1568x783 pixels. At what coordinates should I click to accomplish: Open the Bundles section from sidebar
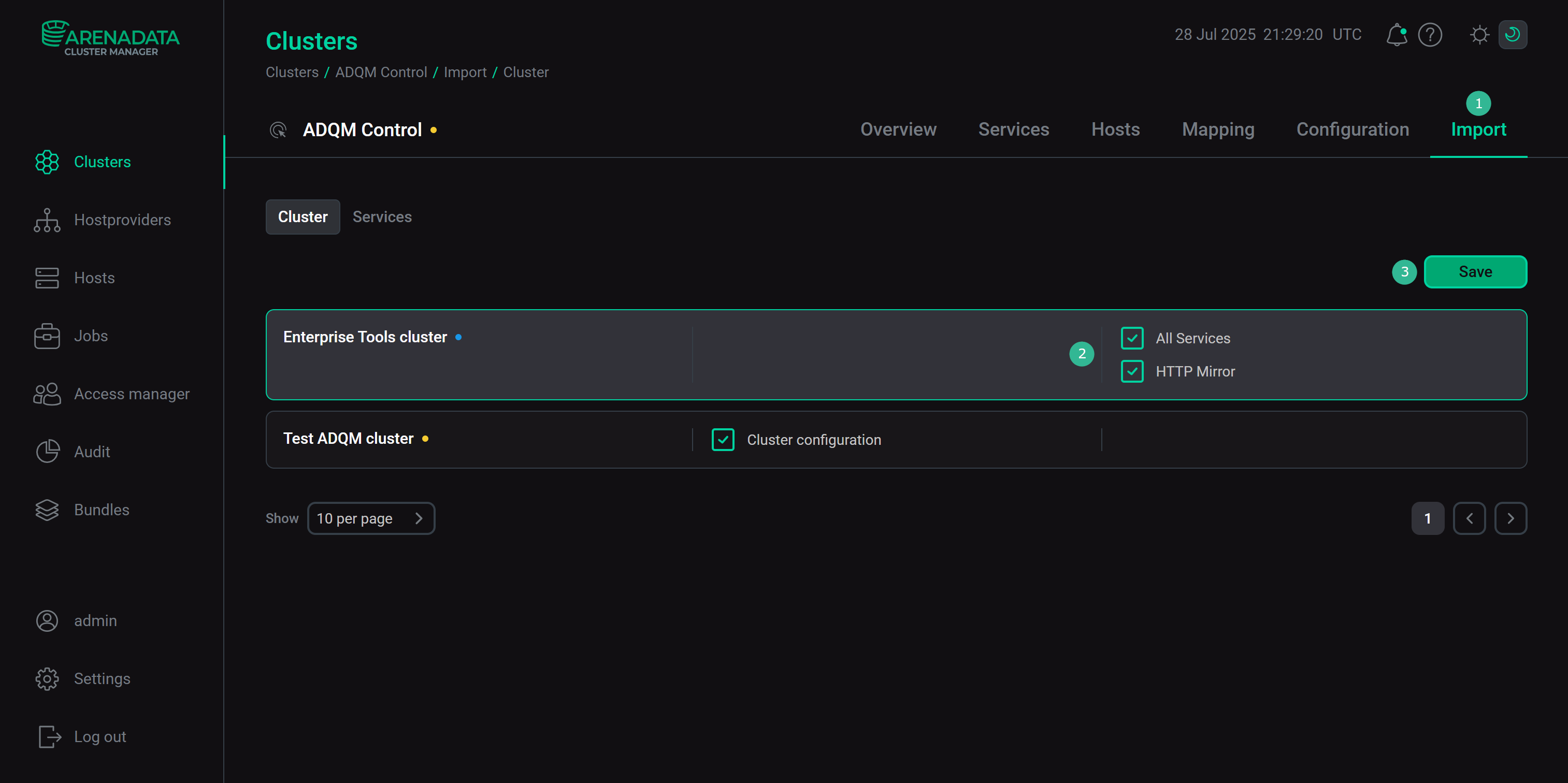pos(101,509)
